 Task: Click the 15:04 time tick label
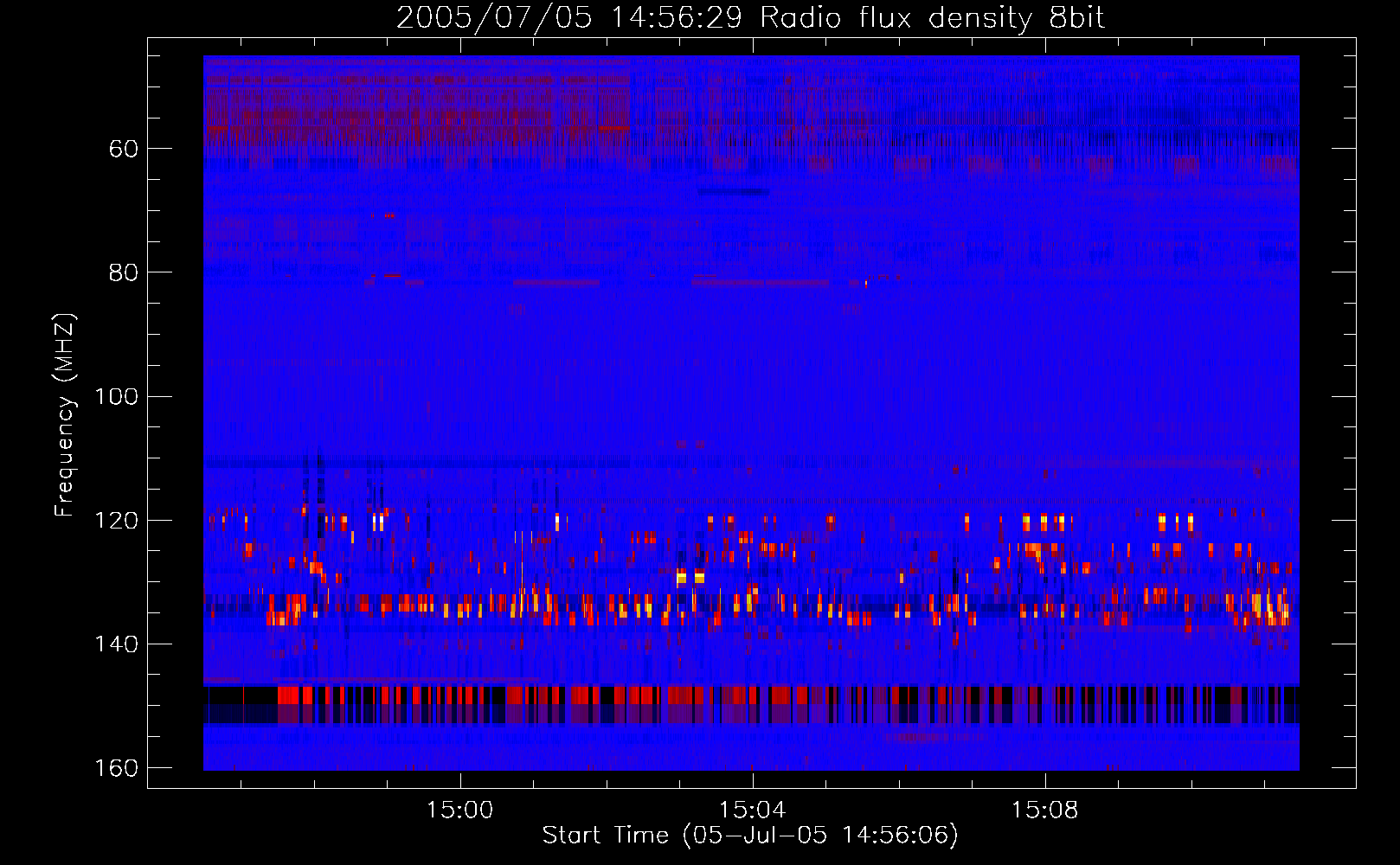[x=752, y=811]
